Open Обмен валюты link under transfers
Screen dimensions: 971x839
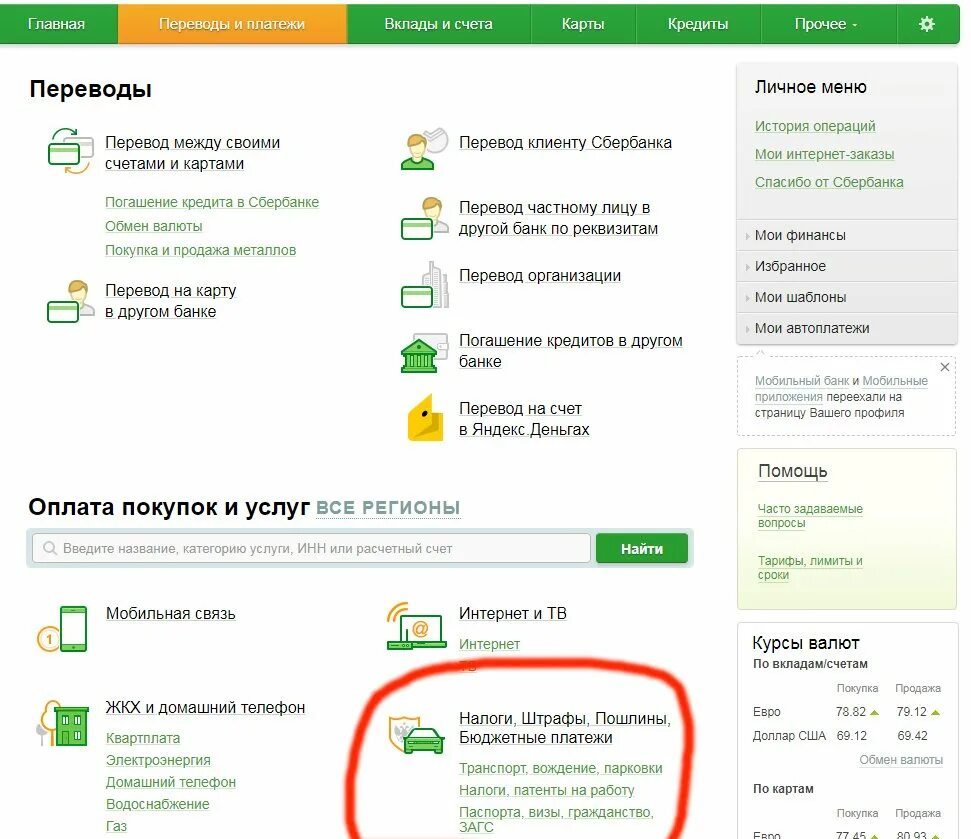point(154,226)
